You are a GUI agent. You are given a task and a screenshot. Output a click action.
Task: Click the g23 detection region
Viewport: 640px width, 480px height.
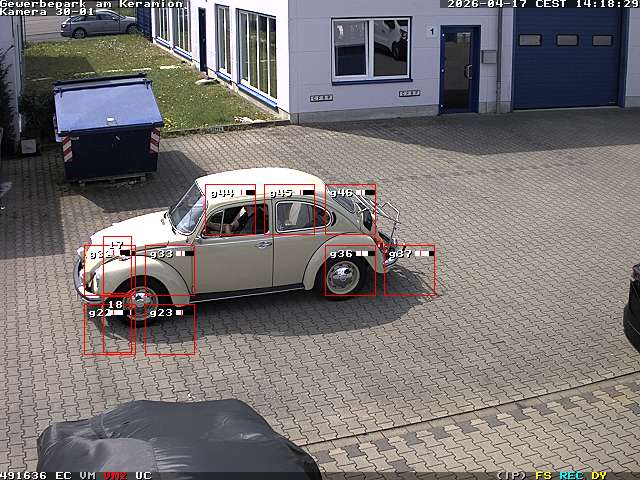click(170, 330)
